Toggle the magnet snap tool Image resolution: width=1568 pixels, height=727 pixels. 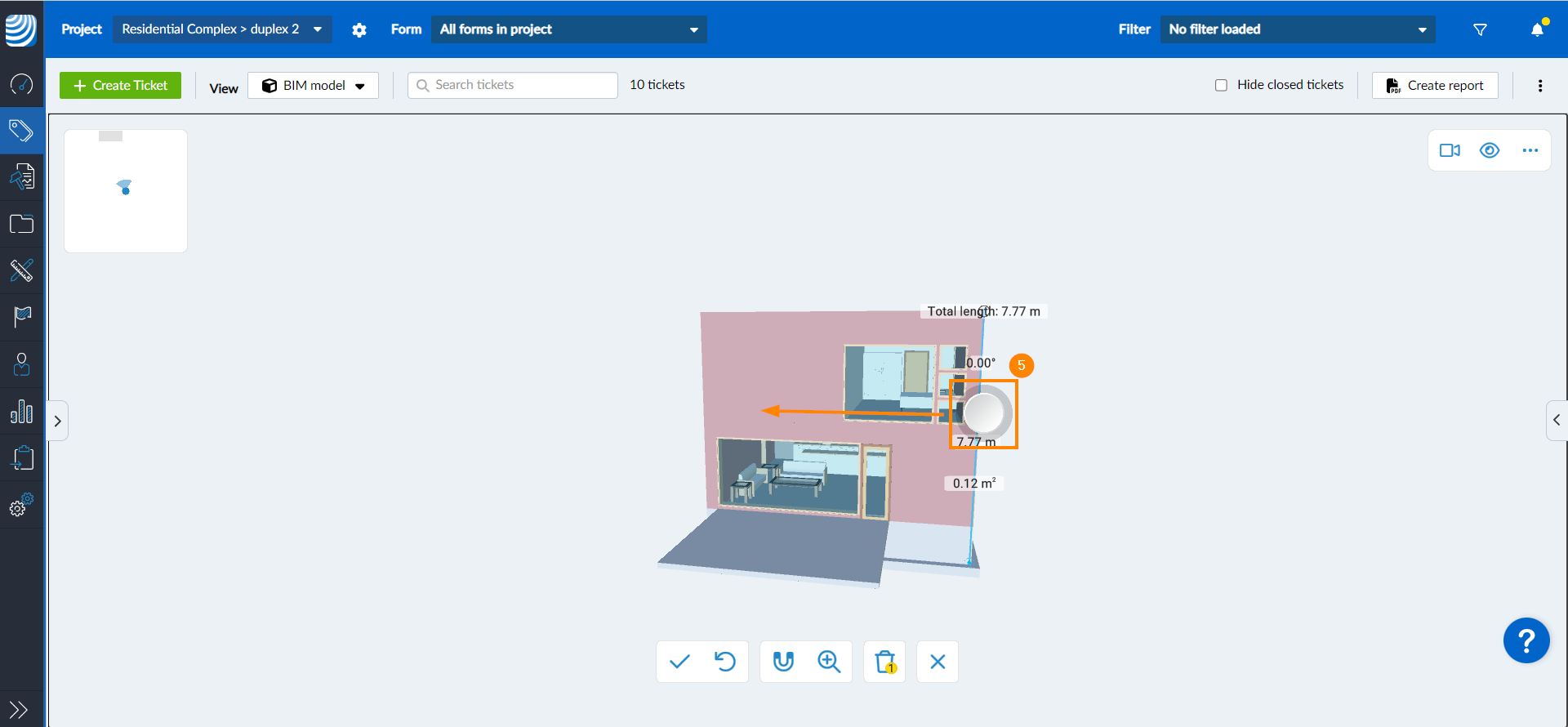tap(783, 662)
